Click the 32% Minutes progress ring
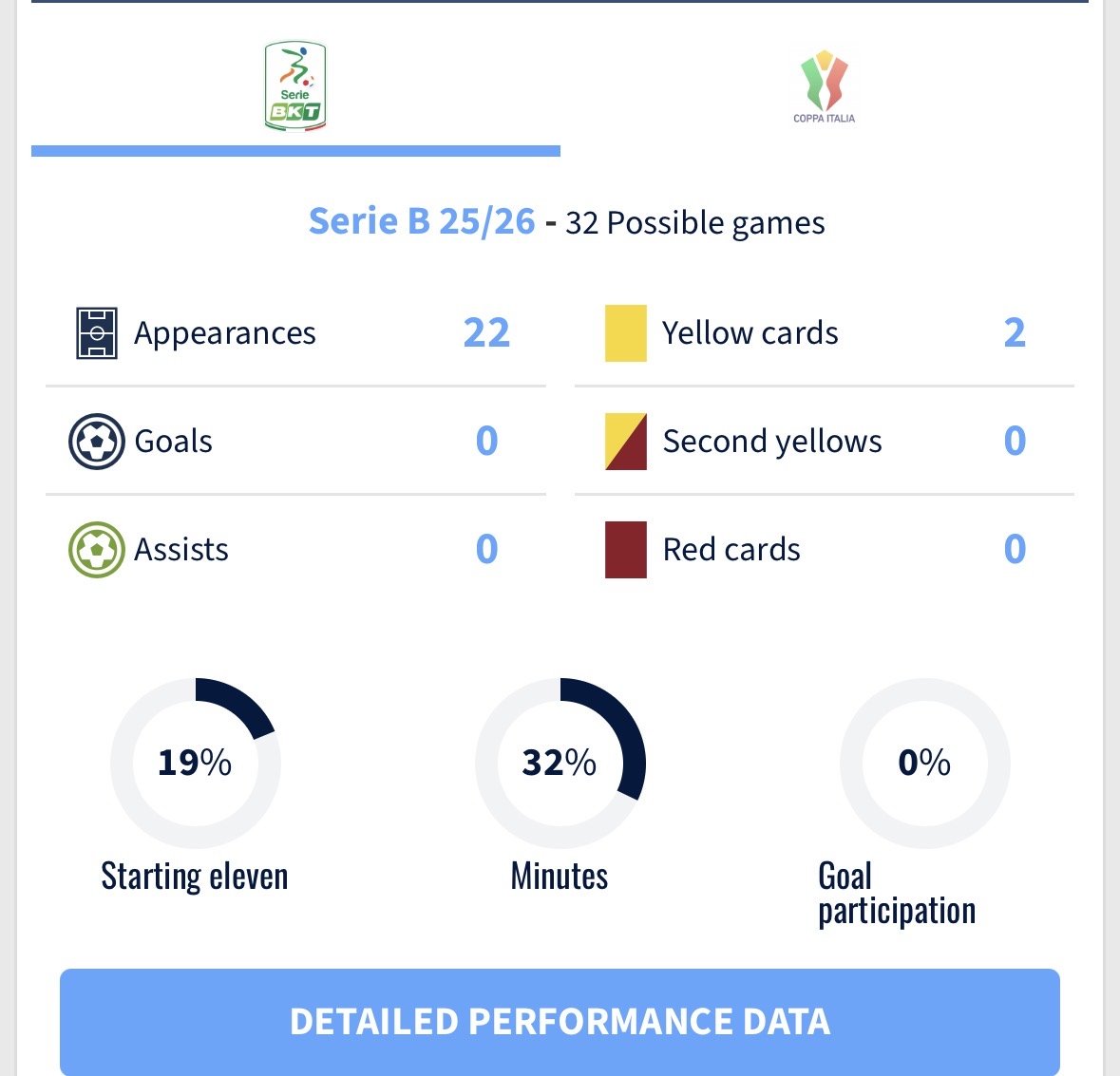 [560, 763]
